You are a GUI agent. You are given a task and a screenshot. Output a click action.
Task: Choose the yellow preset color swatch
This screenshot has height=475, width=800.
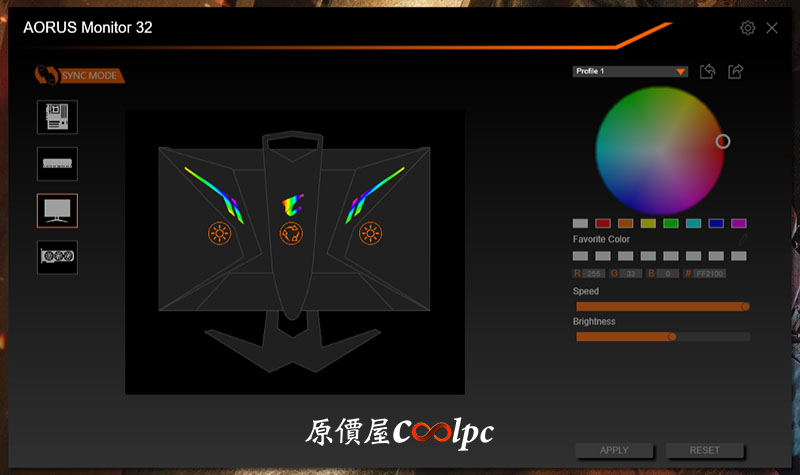coord(648,223)
